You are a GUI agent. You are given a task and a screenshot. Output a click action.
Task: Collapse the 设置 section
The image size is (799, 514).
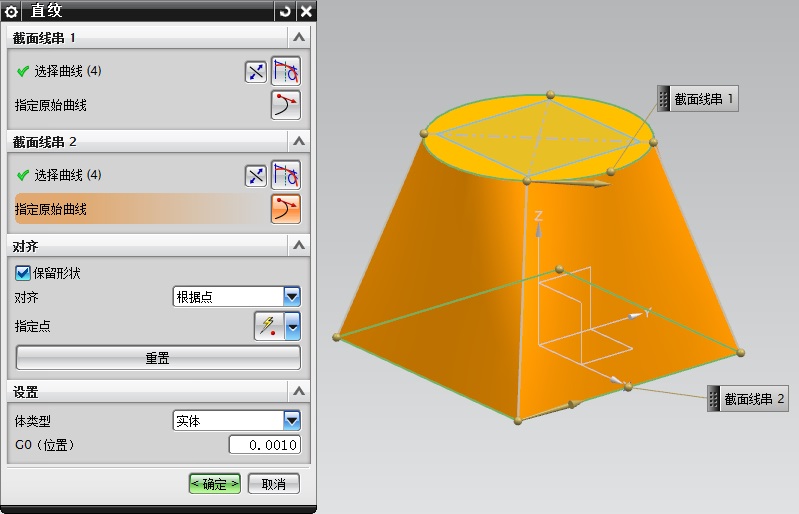click(x=299, y=391)
